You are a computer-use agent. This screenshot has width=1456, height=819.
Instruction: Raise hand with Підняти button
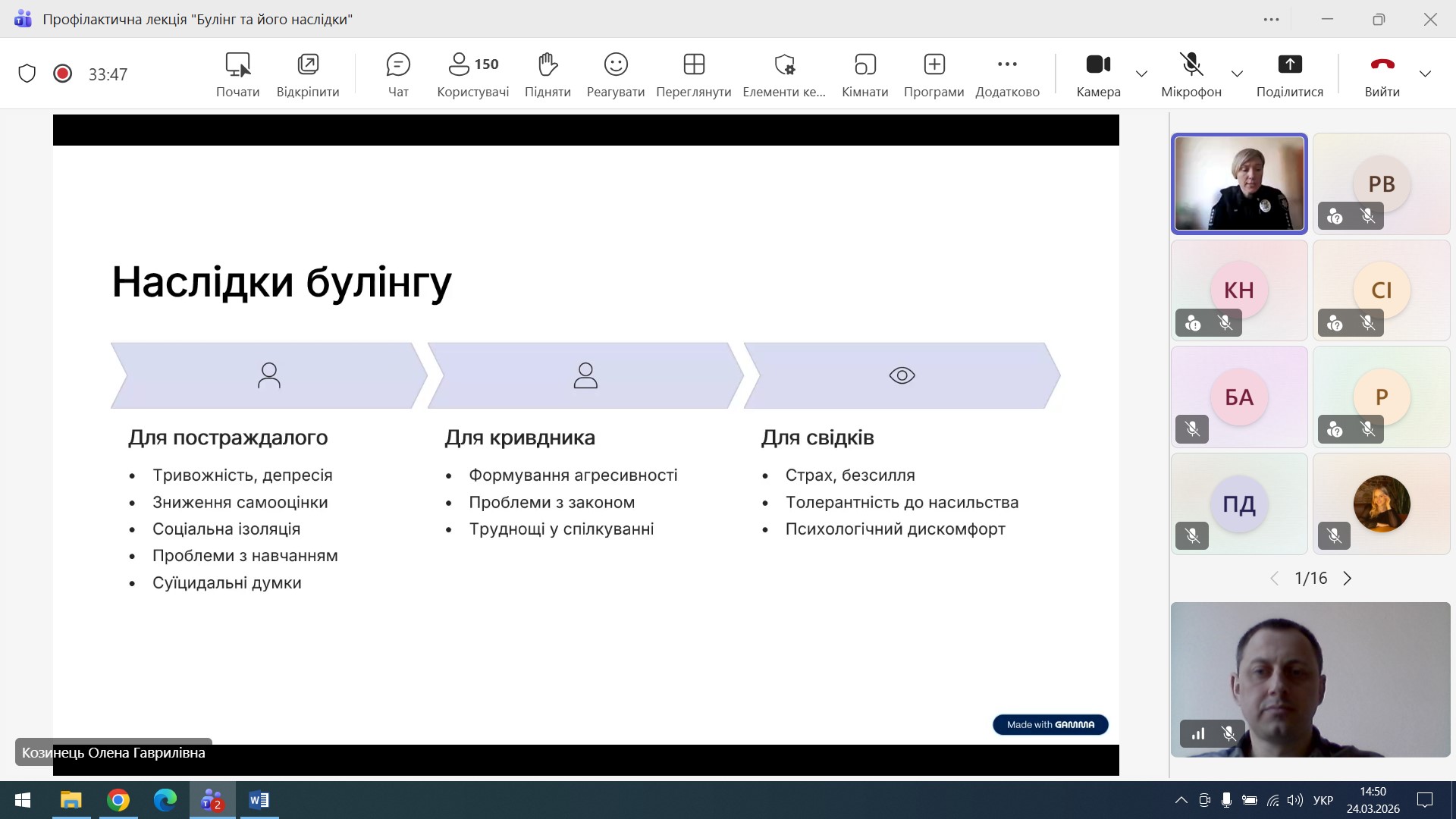point(548,74)
